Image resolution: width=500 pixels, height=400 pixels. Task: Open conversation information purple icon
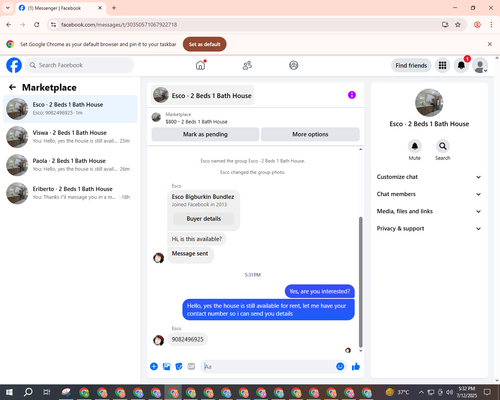click(352, 95)
